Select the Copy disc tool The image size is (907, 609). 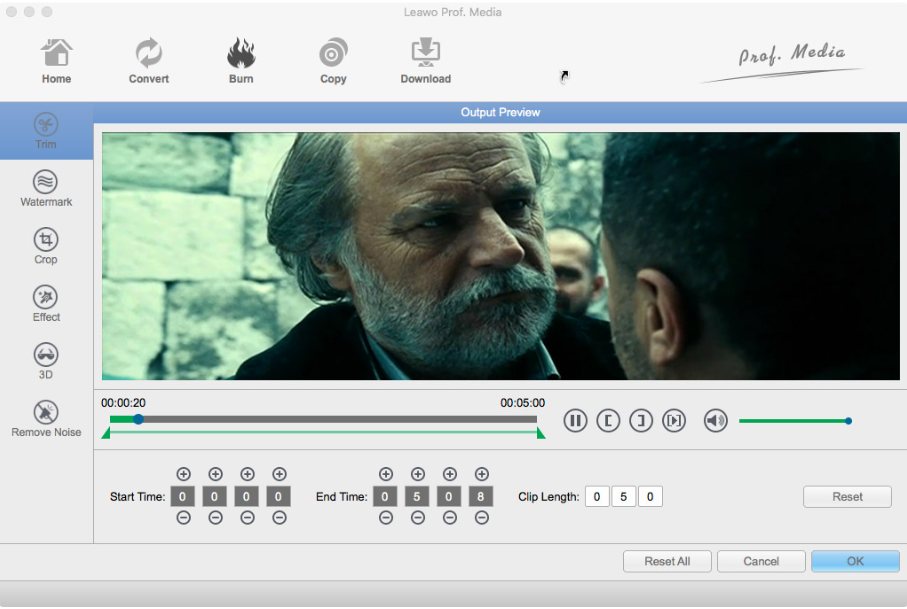click(333, 61)
